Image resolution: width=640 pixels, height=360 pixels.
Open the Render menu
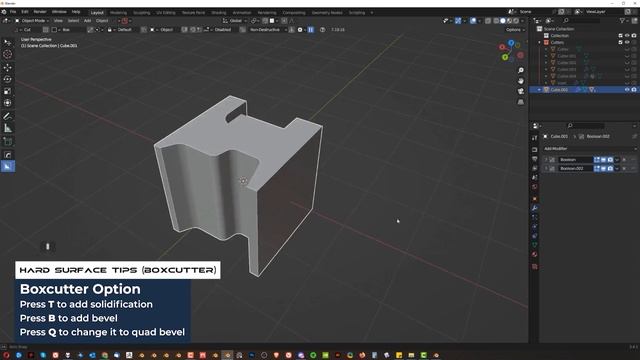tap(40, 12)
